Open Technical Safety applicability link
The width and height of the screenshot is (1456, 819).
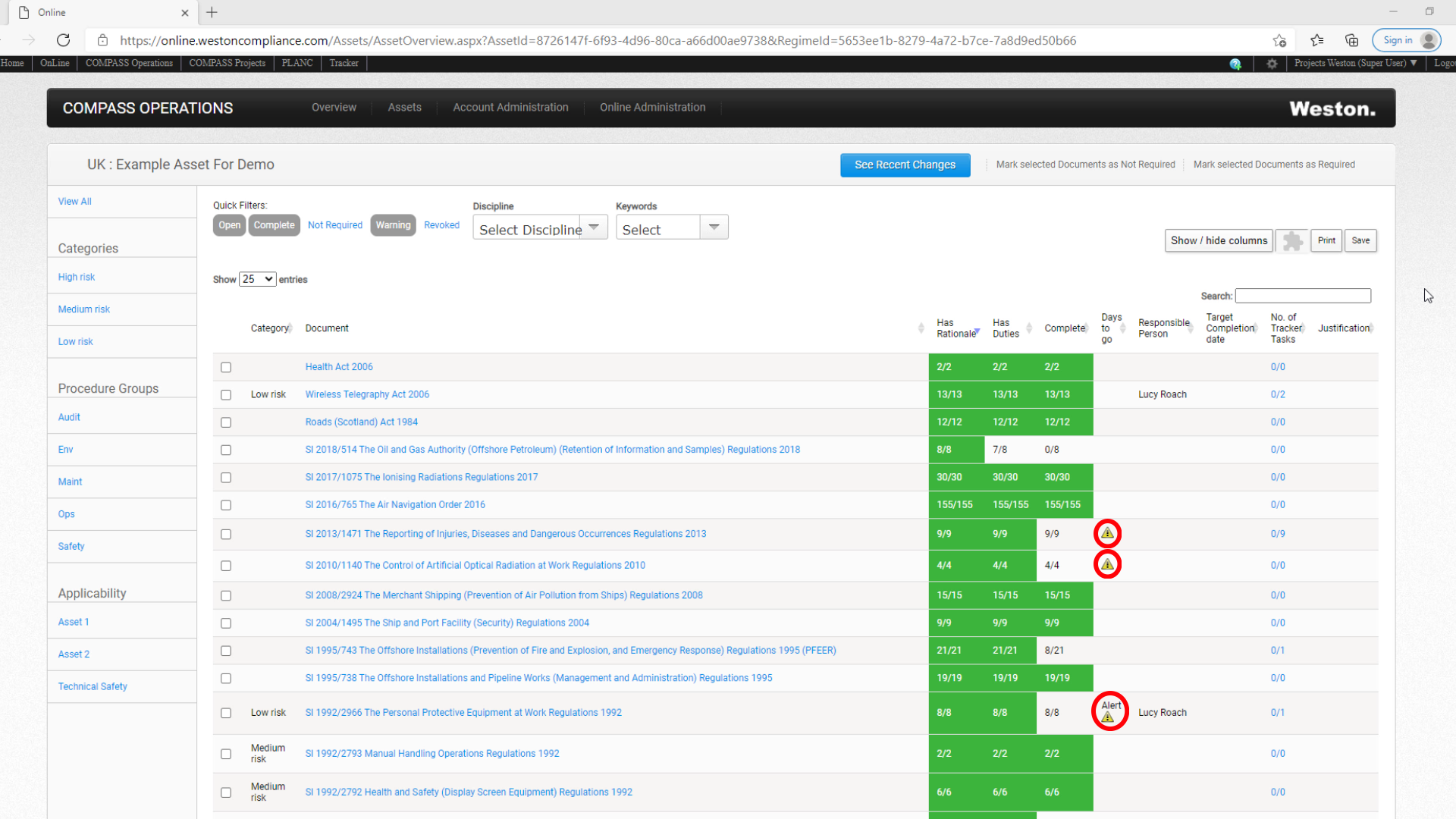point(93,687)
